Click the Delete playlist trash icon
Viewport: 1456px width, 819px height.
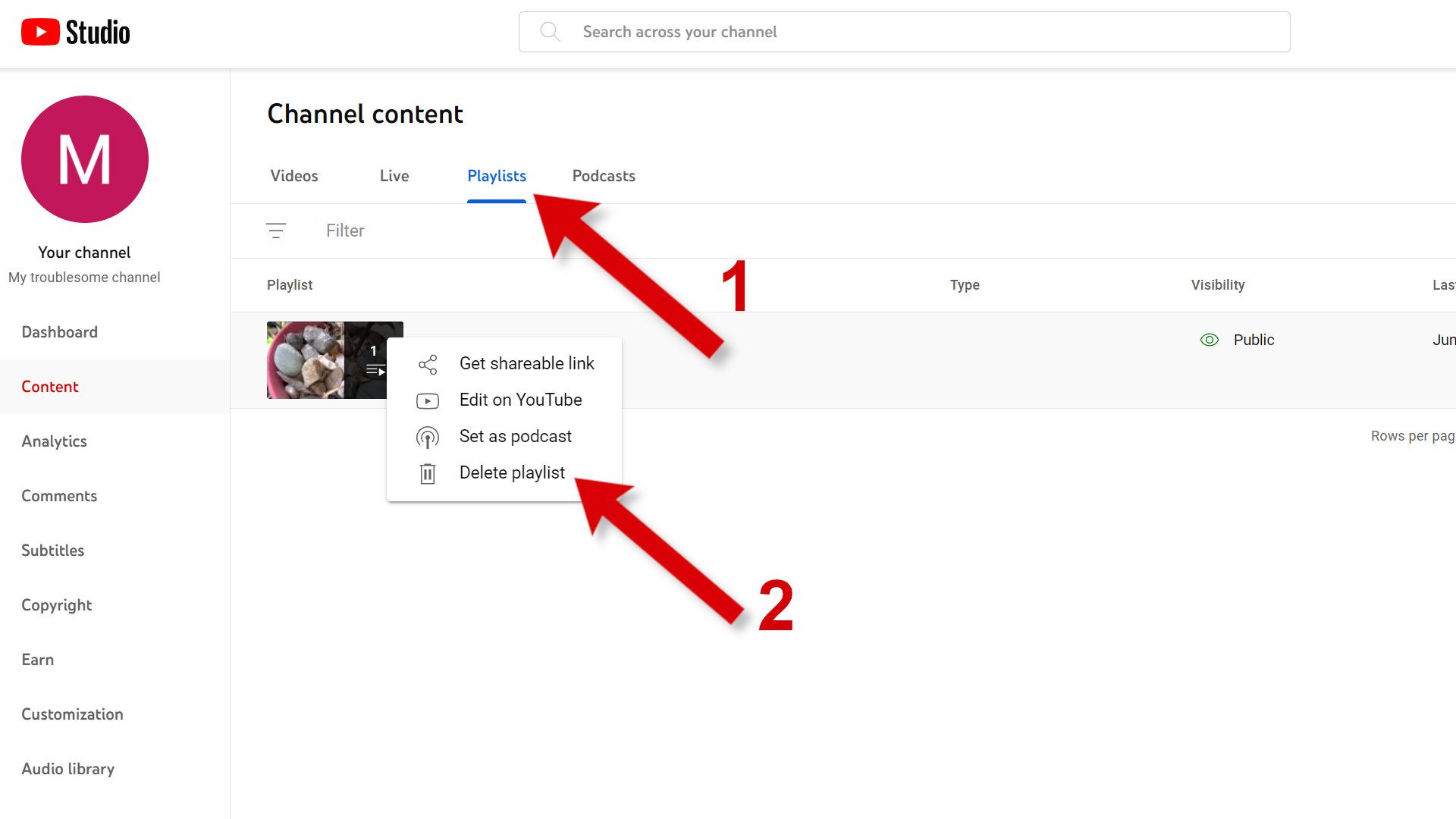427,471
